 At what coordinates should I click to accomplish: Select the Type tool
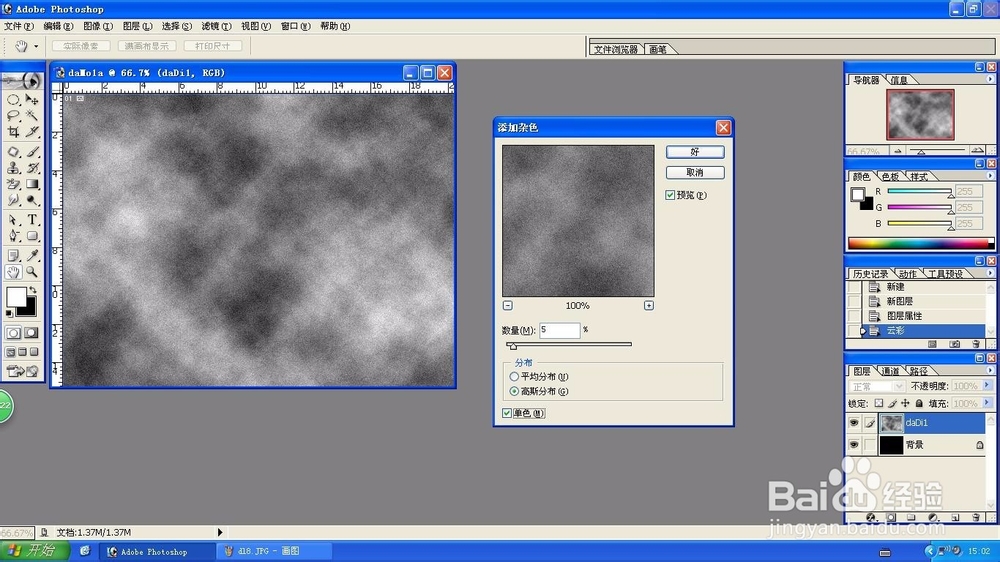pos(32,219)
